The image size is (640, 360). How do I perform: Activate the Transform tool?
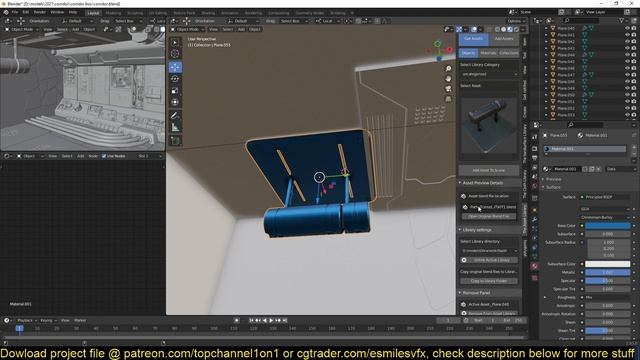coord(175,102)
